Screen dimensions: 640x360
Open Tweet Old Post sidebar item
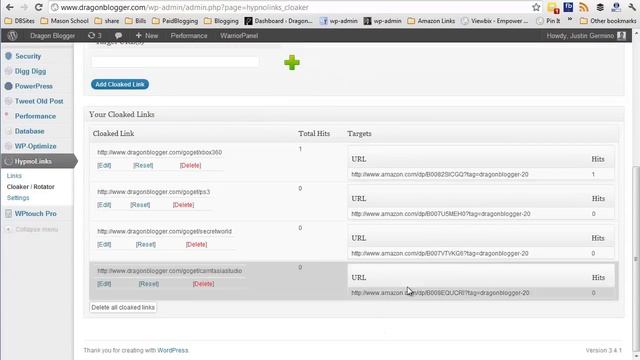pyautogui.click(x=39, y=101)
